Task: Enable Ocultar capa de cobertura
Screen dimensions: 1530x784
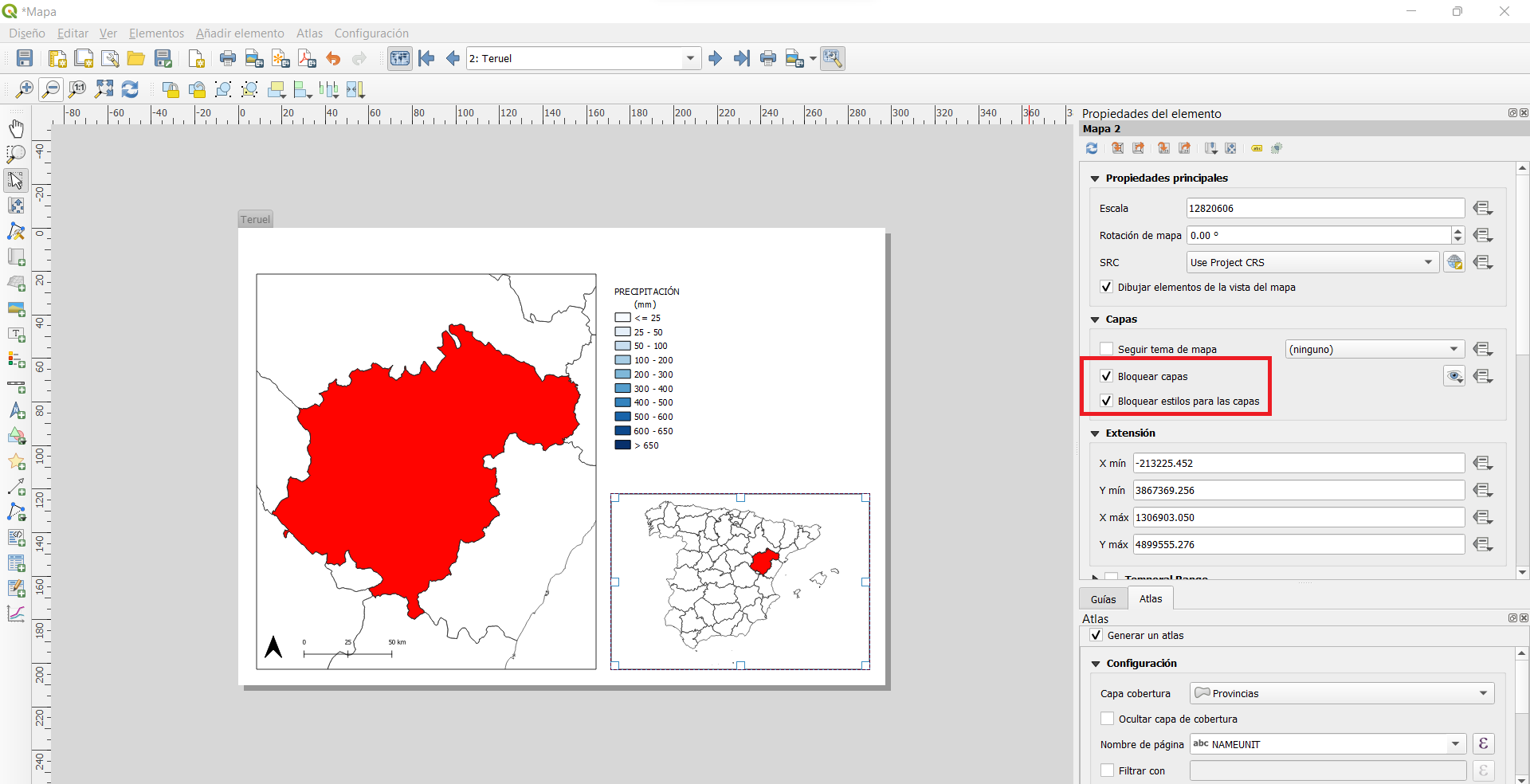Action: 1107,719
